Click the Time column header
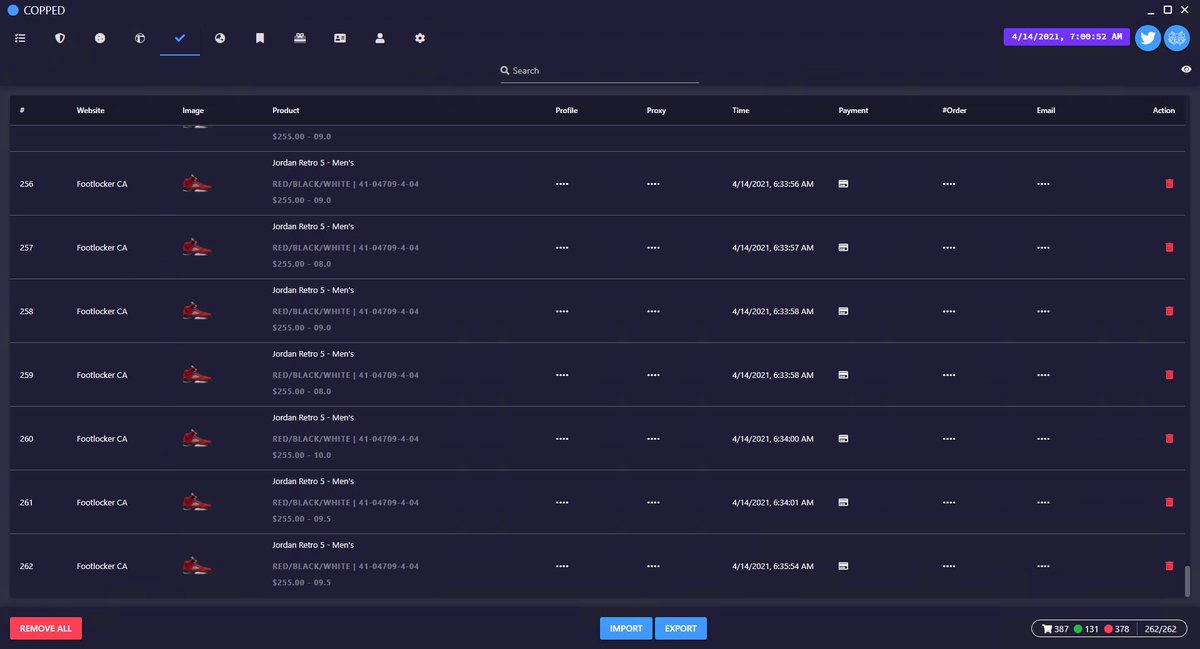This screenshot has width=1200, height=649. coord(741,110)
